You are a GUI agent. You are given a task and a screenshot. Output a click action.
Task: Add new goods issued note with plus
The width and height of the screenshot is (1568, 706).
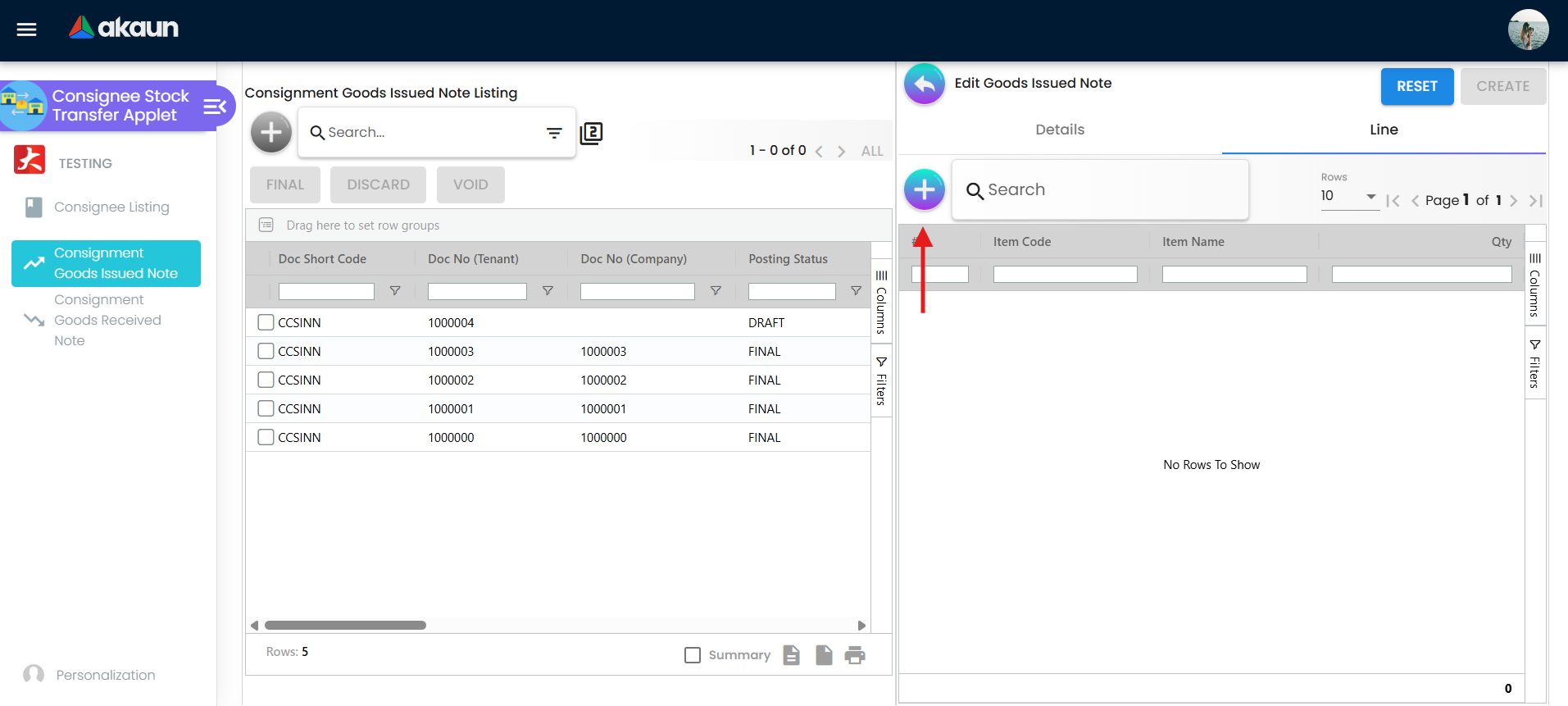tap(271, 132)
